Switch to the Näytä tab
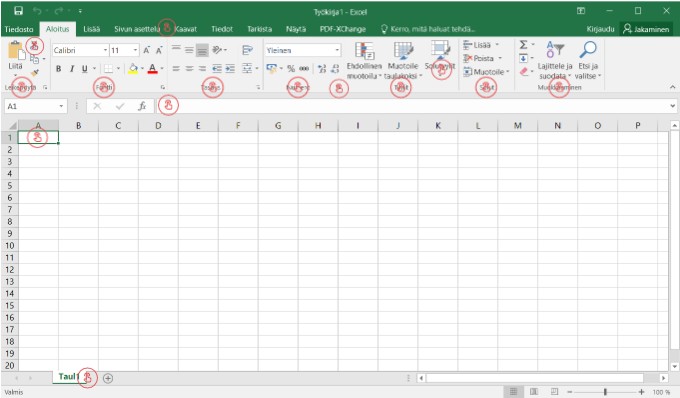 tap(296, 29)
